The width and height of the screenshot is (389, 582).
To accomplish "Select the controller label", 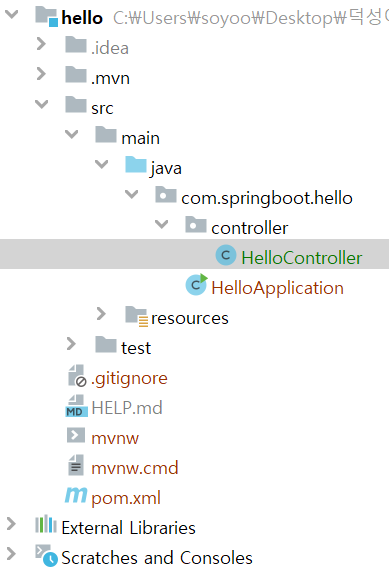I will point(250,228).
